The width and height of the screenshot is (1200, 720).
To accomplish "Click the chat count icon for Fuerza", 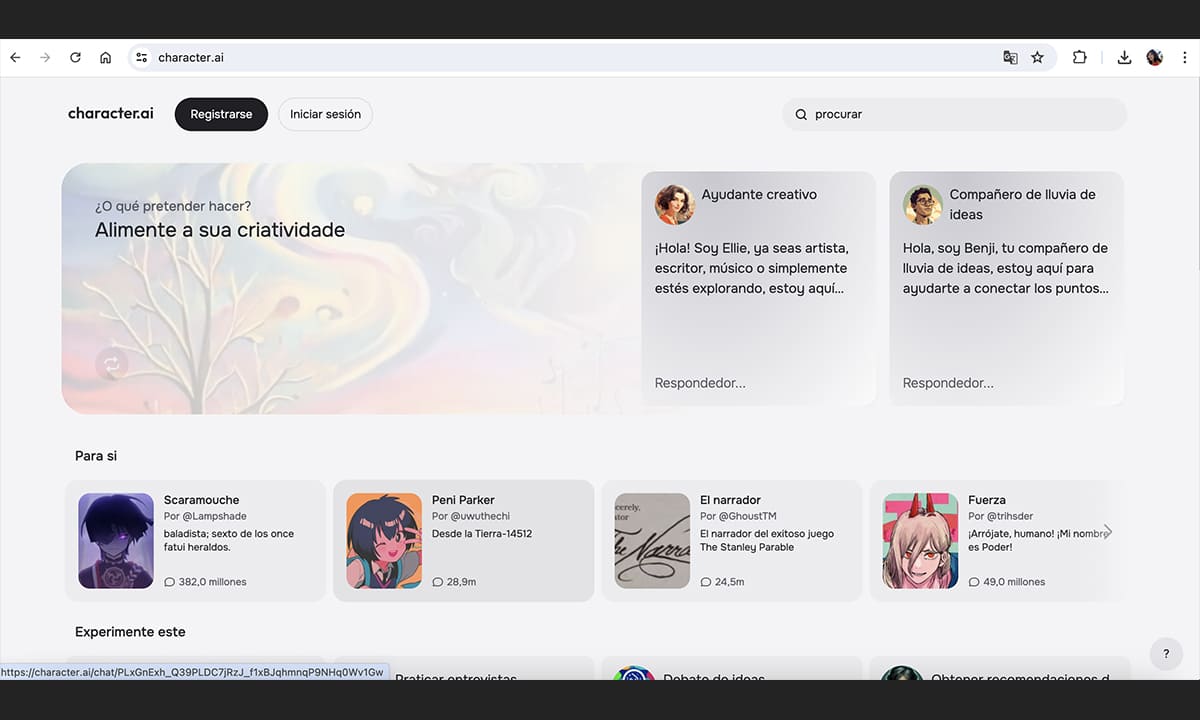I will point(973,582).
